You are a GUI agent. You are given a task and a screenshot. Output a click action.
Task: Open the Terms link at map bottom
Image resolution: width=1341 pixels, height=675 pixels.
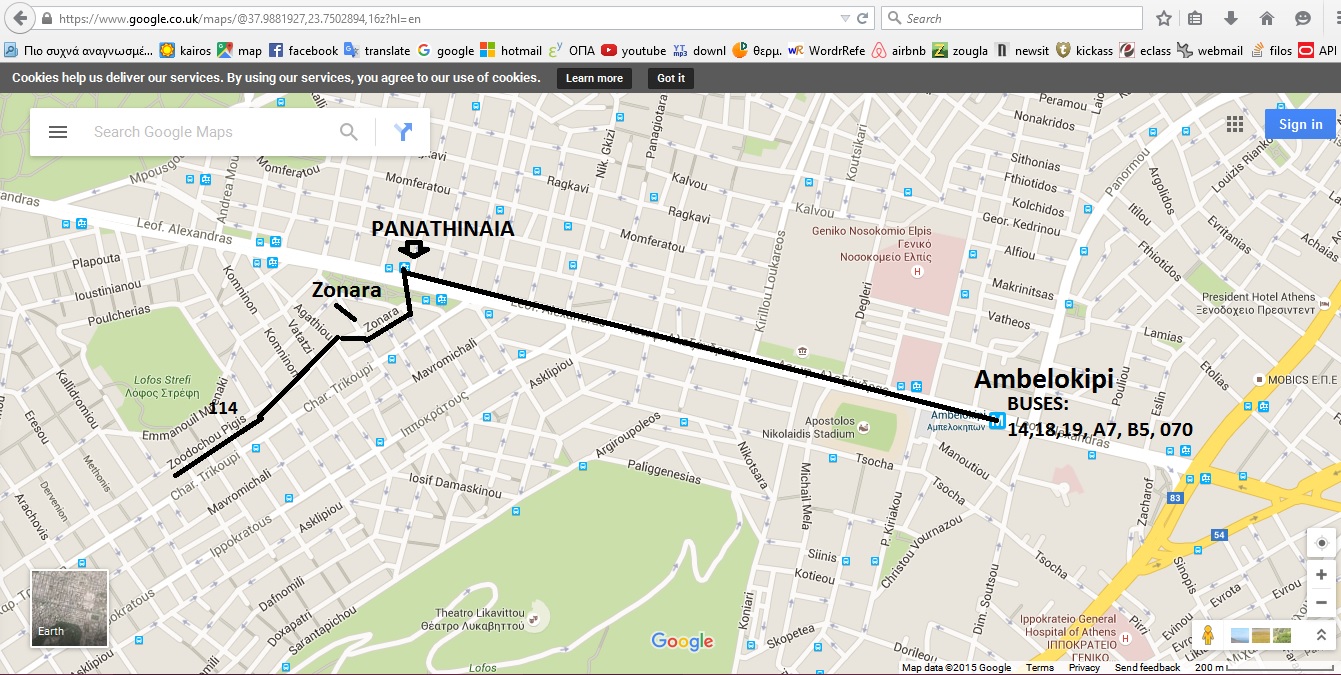pos(1040,667)
